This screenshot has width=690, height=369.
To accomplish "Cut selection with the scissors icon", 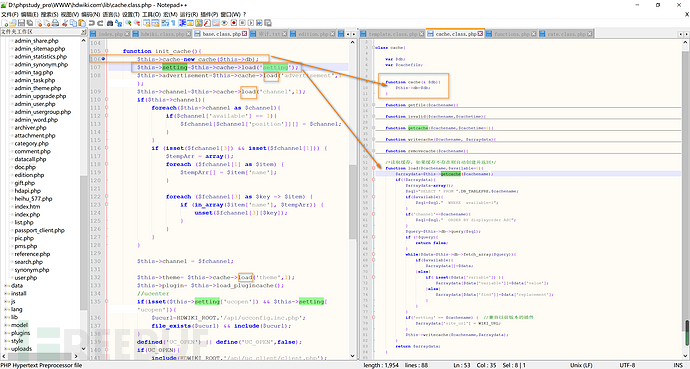I will click(x=65, y=23).
